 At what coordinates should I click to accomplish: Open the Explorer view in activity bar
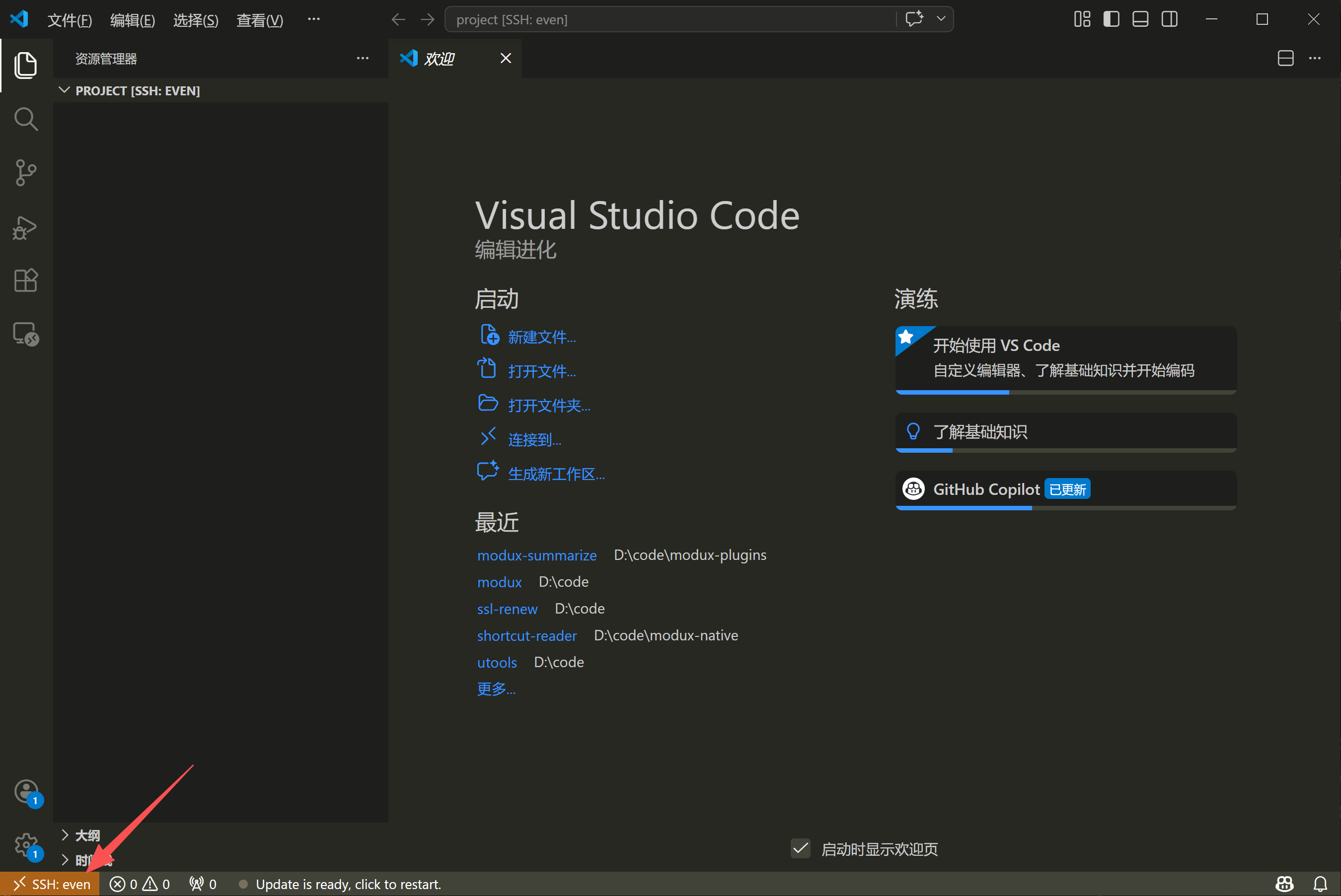click(26, 65)
